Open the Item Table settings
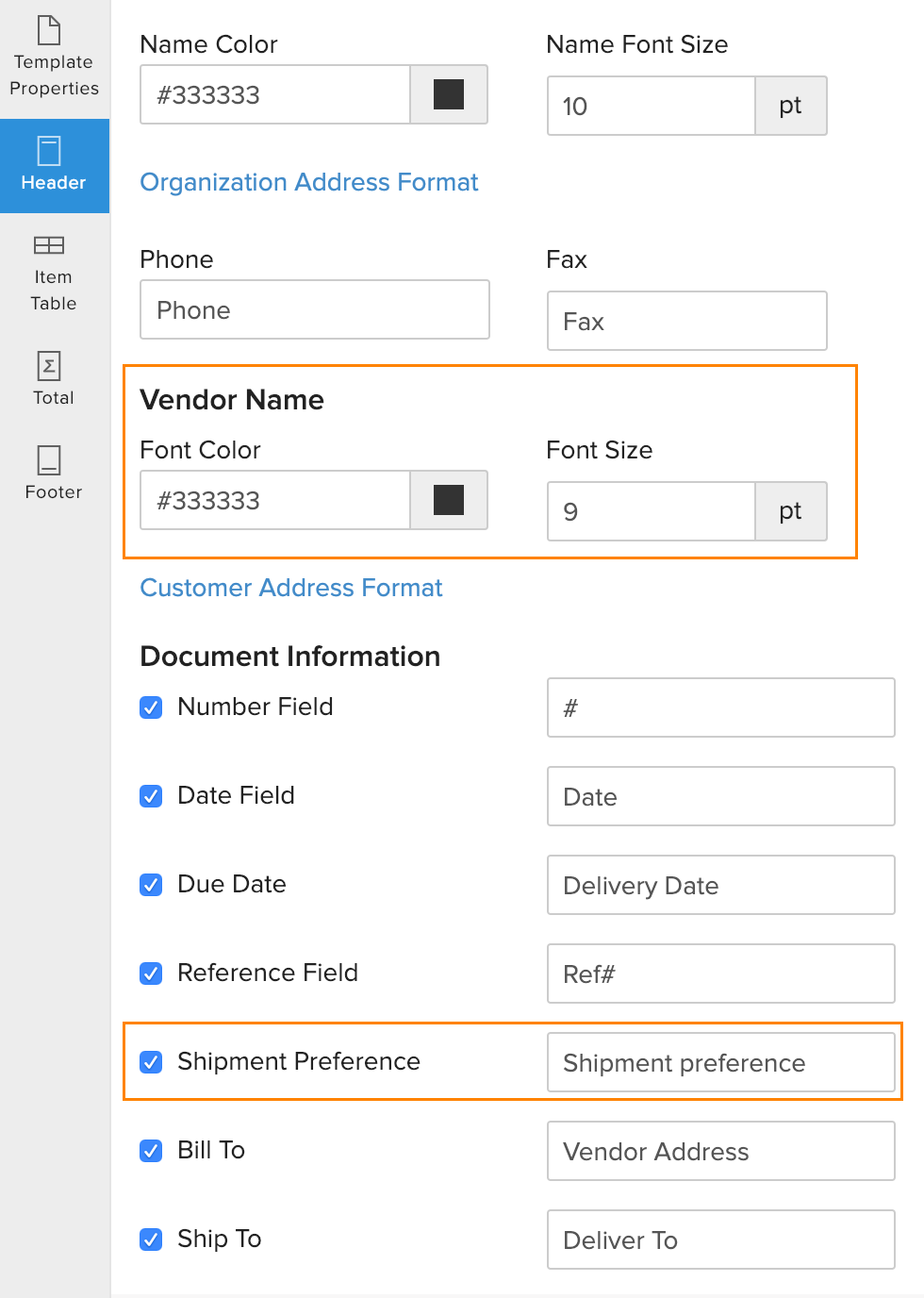Screen dimensions: 924x1298 [x=53, y=274]
